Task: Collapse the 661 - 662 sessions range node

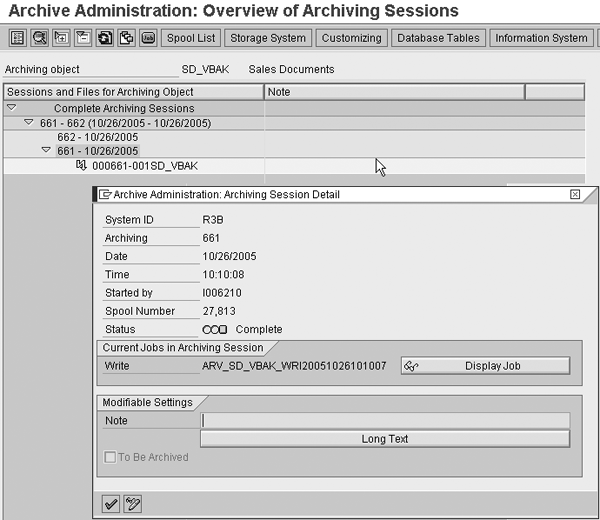Action: click(x=29, y=122)
